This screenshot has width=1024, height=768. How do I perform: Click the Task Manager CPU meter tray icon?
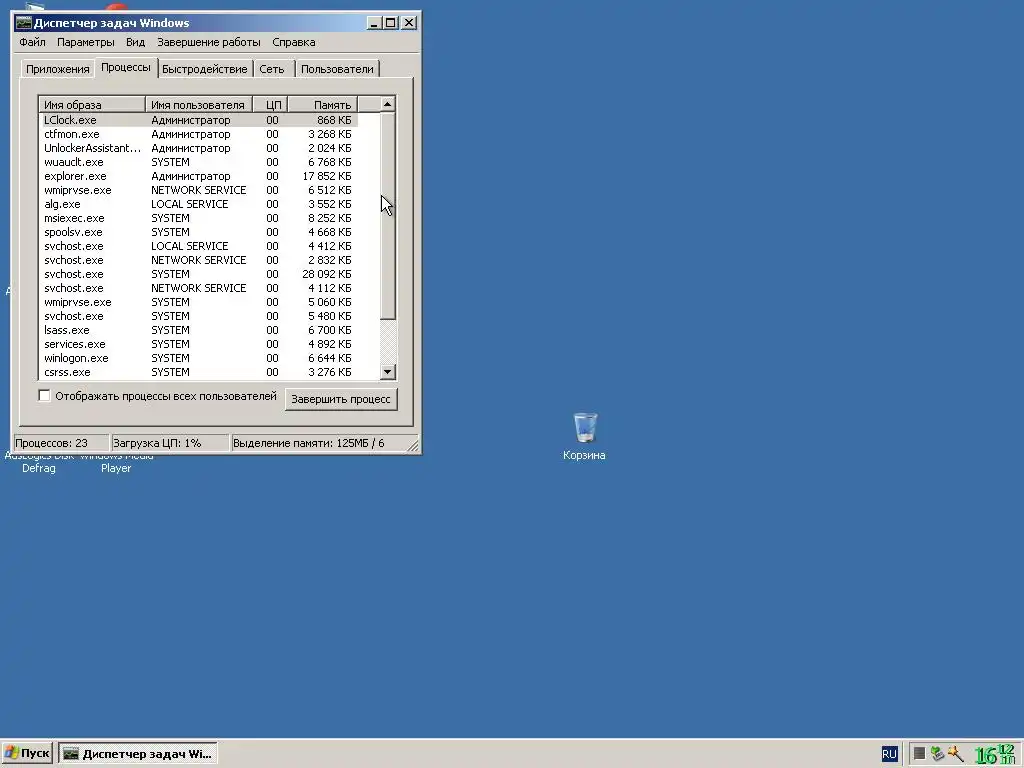point(919,754)
